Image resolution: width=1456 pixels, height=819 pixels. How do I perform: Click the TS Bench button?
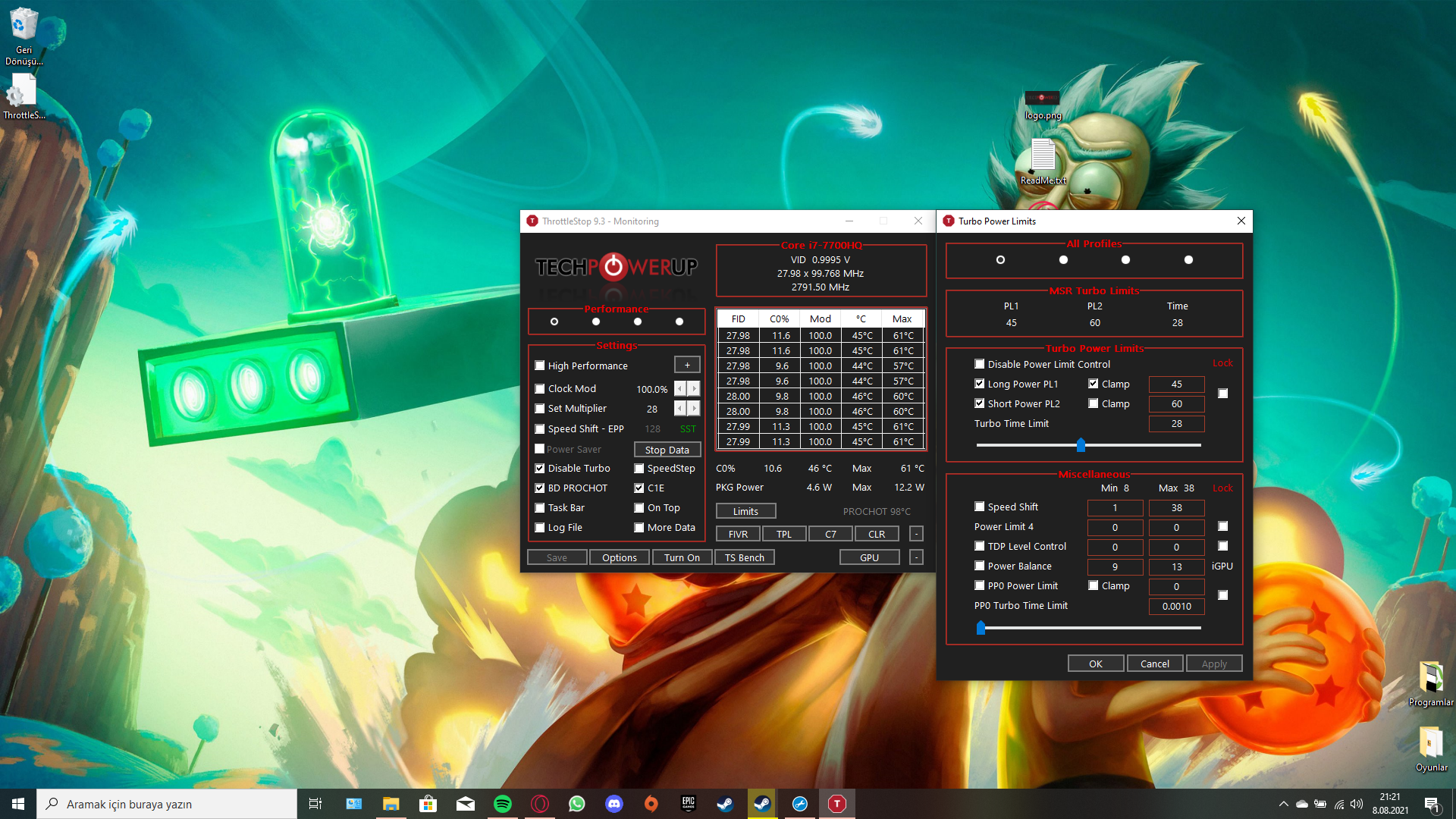click(x=744, y=558)
